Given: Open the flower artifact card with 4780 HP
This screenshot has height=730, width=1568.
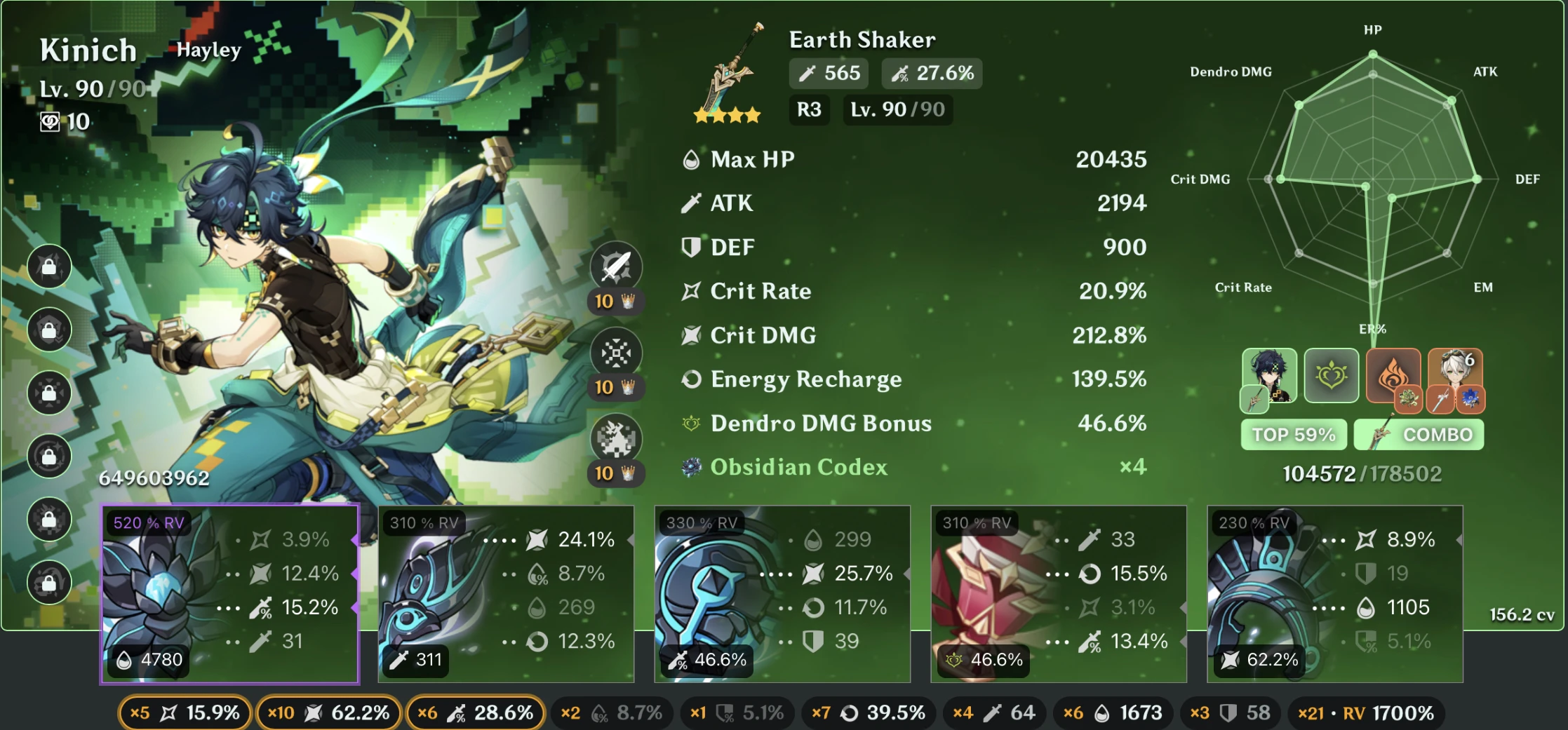Looking at the screenshot, I should click(230, 594).
